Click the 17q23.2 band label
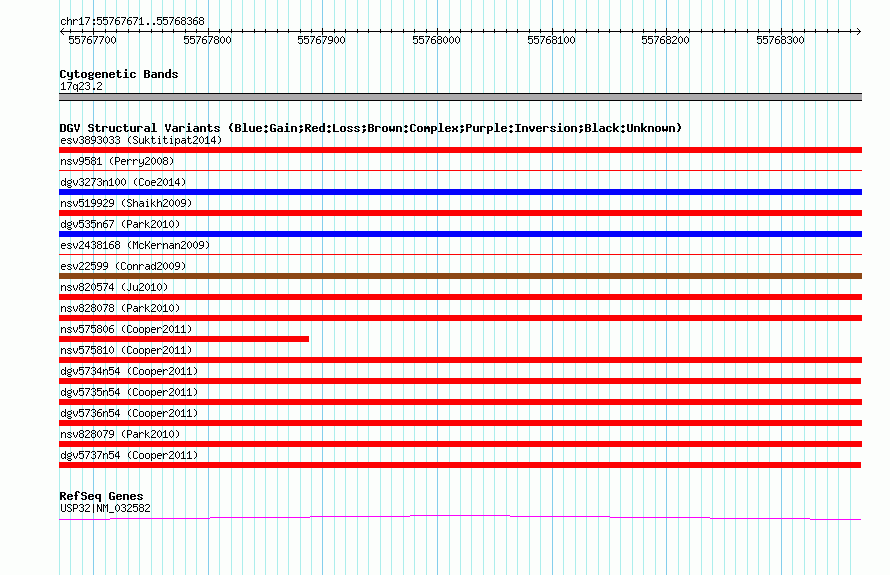Screen dimensions: 890x575 point(81,86)
